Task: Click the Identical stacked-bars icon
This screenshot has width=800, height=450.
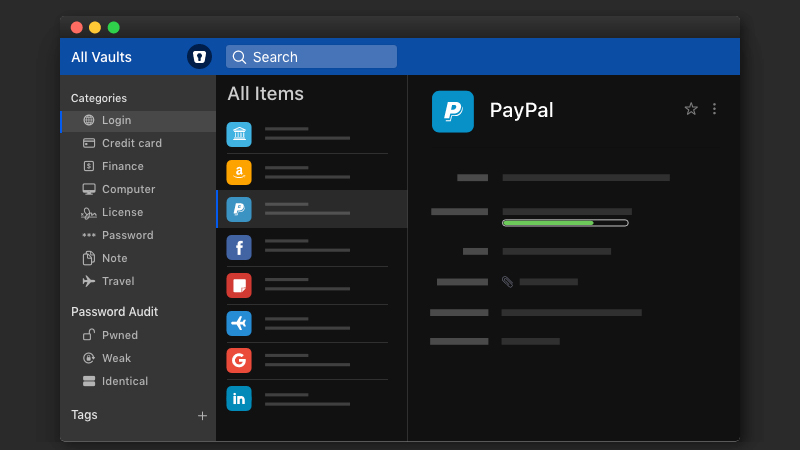Action: click(x=89, y=381)
